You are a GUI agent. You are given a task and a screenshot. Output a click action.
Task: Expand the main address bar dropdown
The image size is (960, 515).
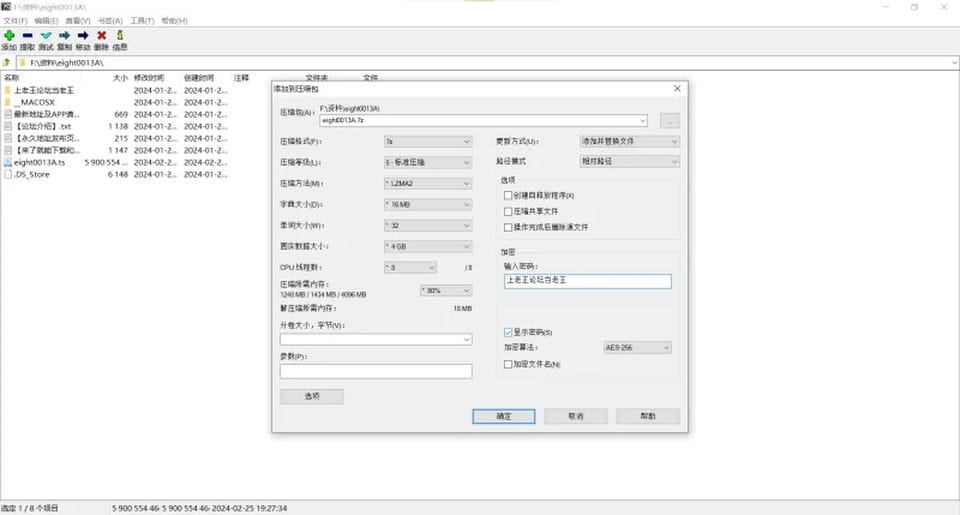tap(954, 62)
